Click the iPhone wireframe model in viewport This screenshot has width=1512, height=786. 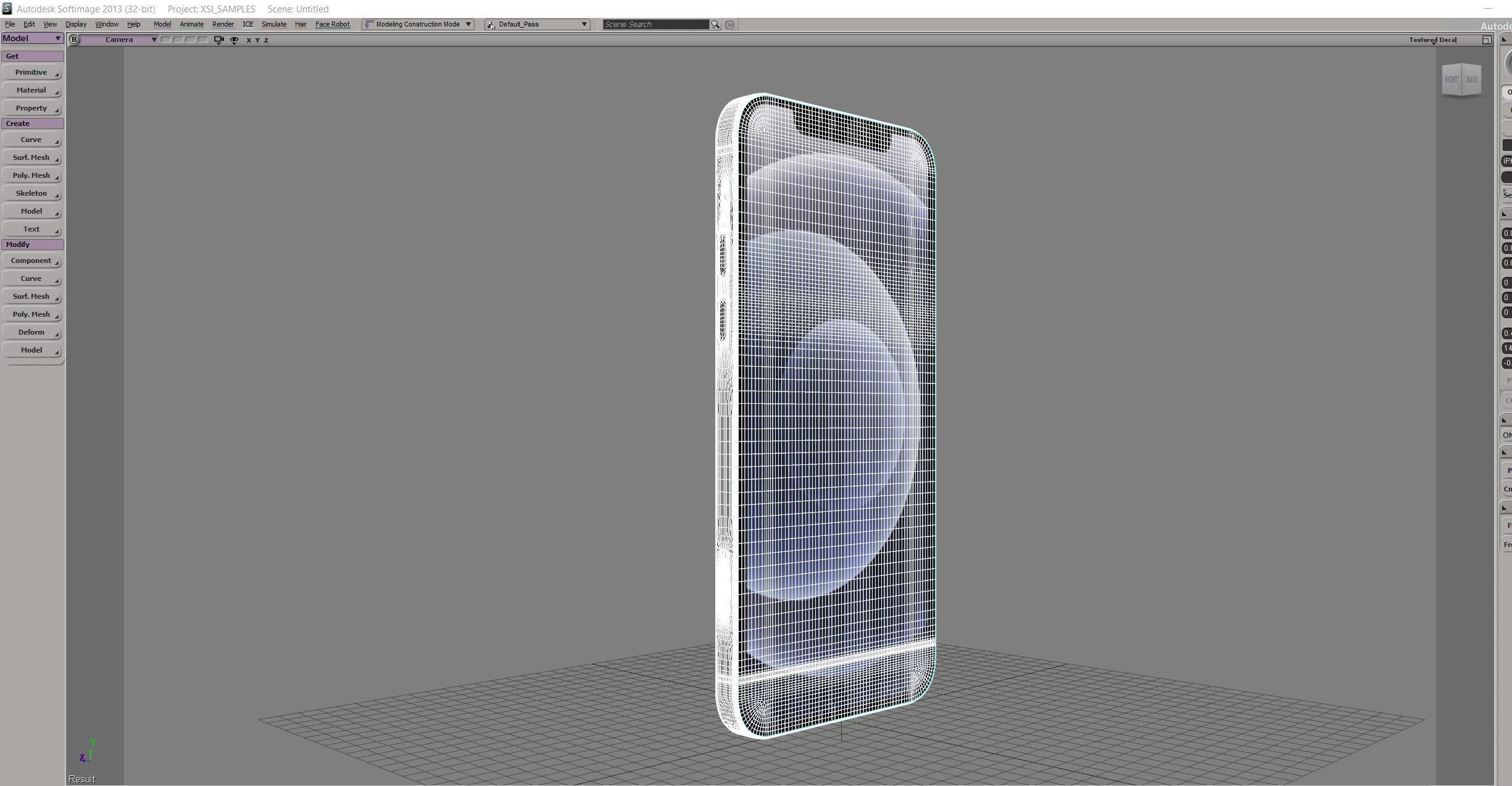click(827, 415)
